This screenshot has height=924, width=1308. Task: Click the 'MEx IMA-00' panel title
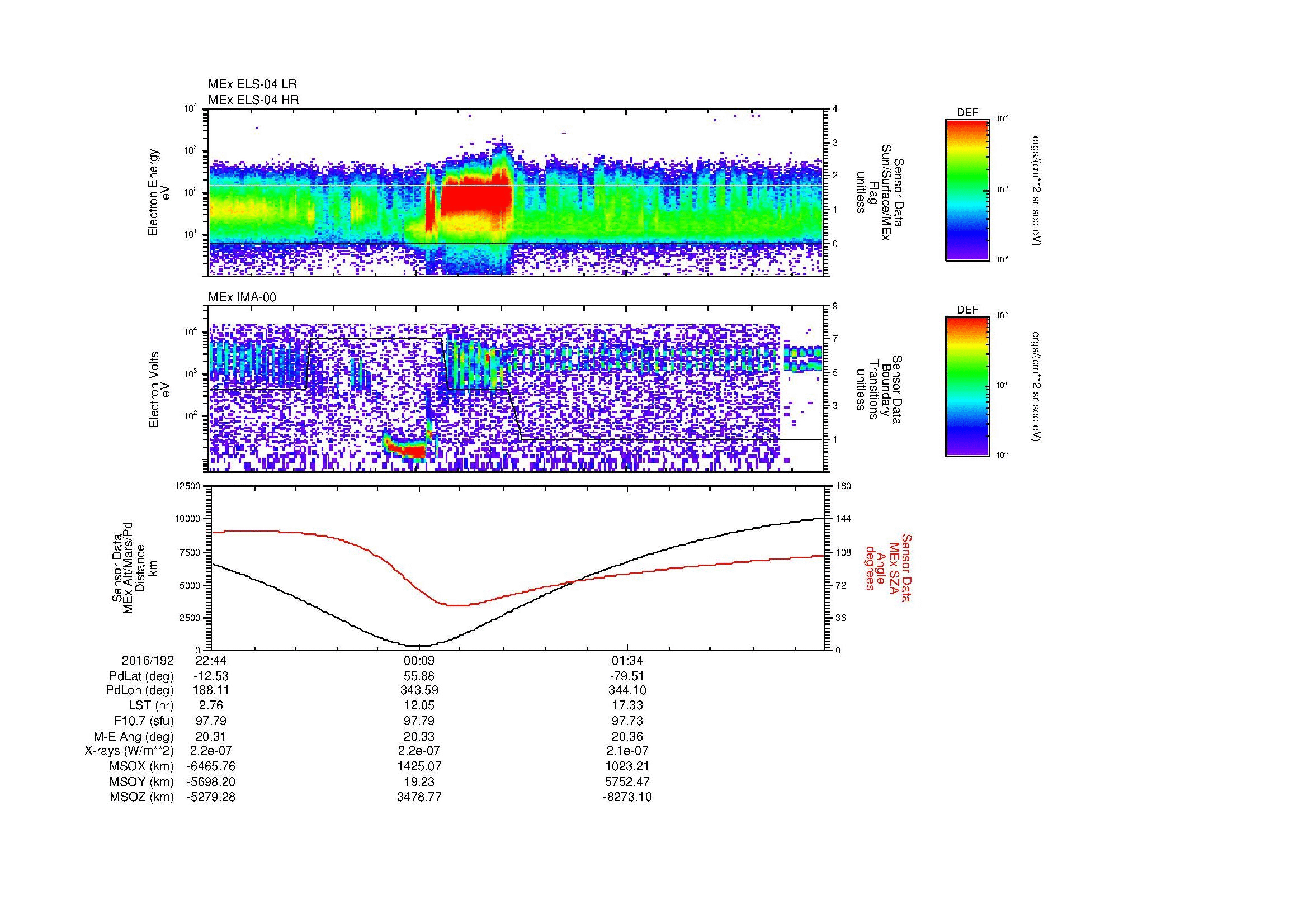click(242, 297)
